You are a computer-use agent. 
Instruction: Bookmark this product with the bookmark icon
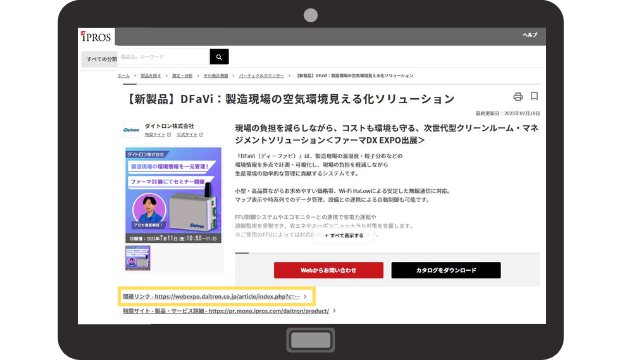point(534,96)
